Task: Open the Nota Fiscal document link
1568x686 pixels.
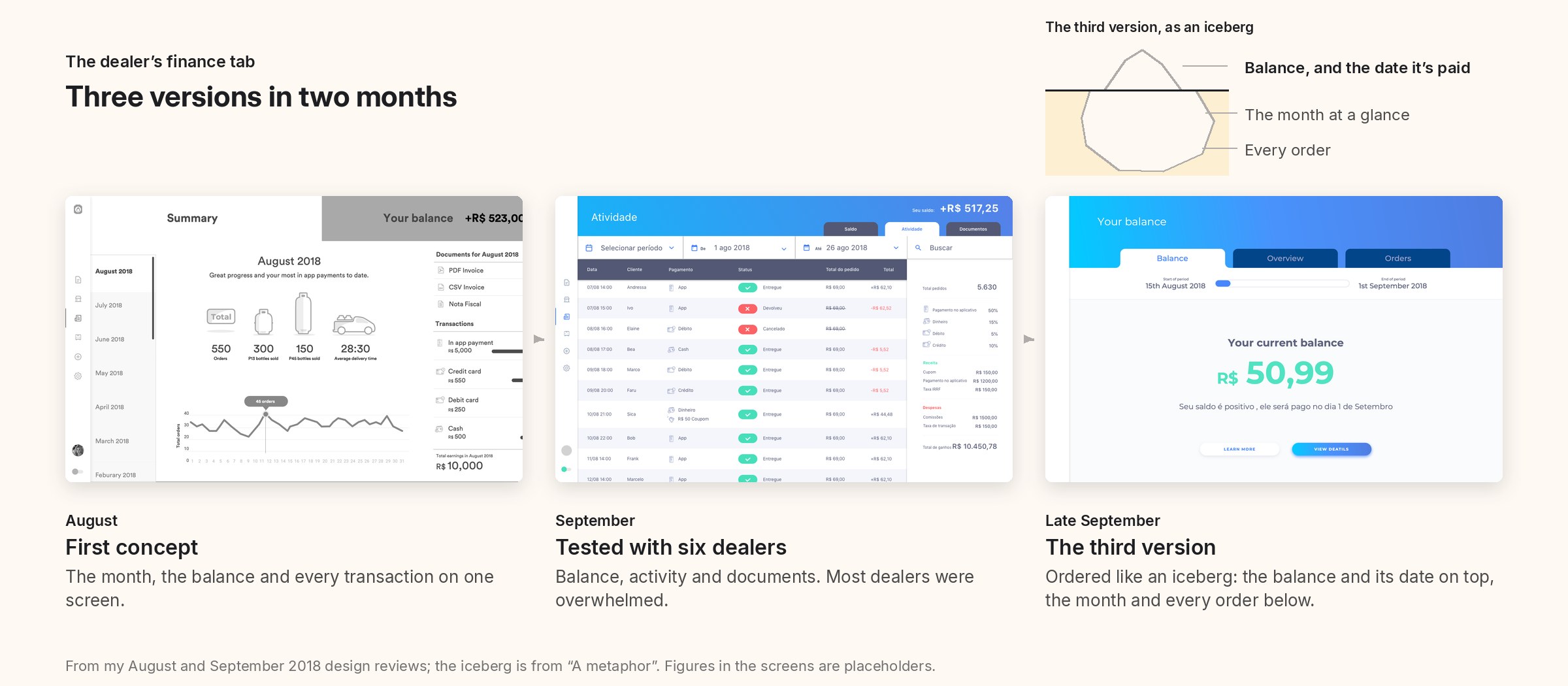Action: 465,304
